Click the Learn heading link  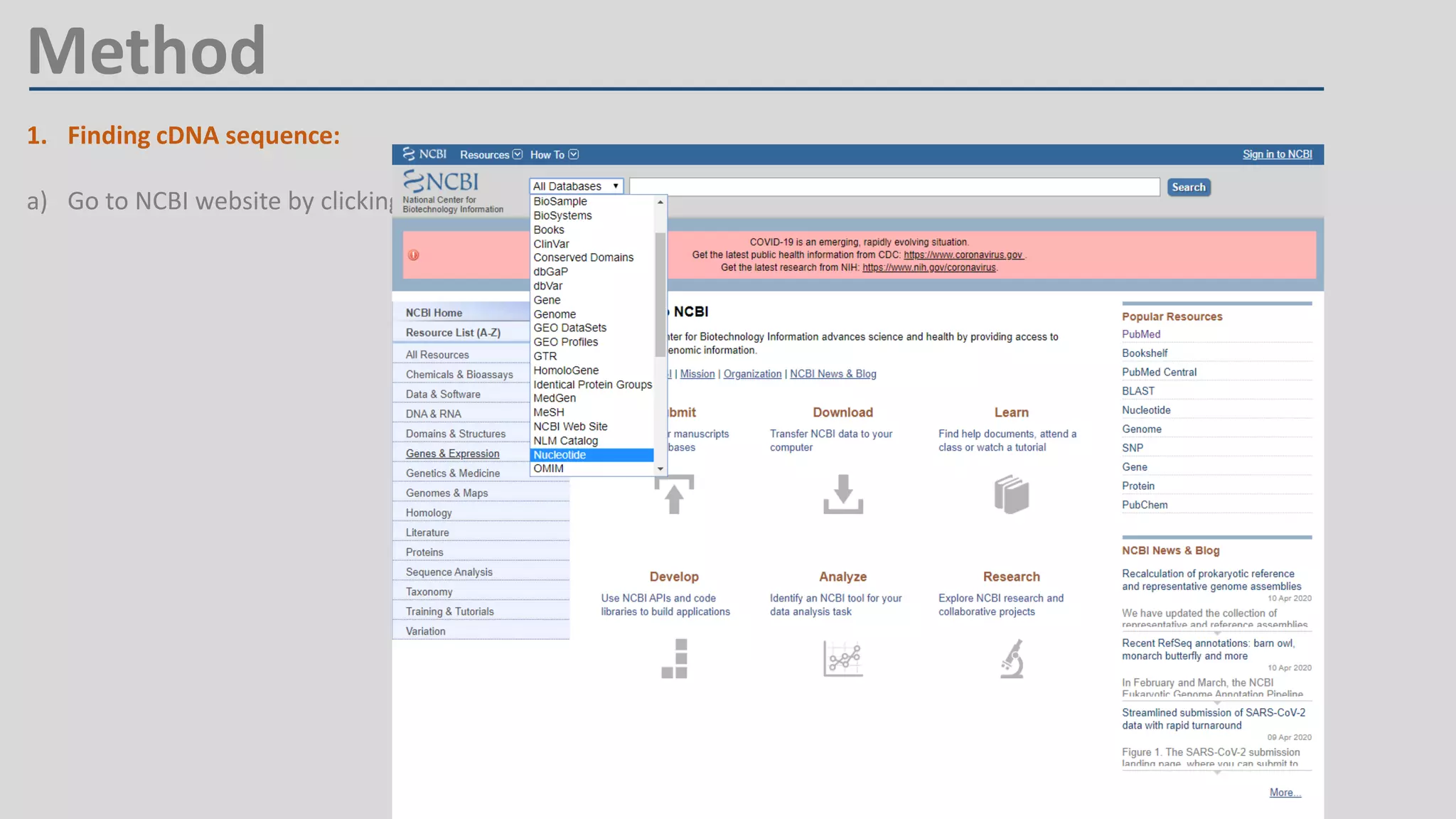point(1011,412)
